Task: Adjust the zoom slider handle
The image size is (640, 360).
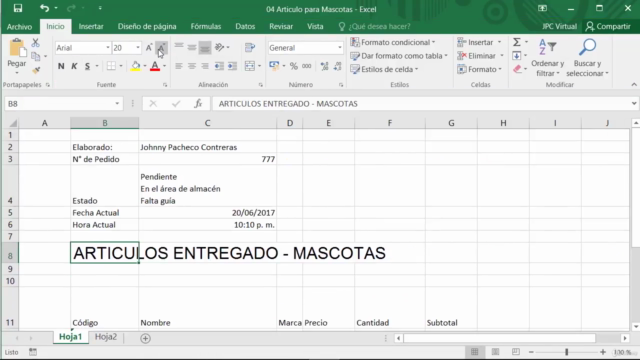Action: point(567,352)
